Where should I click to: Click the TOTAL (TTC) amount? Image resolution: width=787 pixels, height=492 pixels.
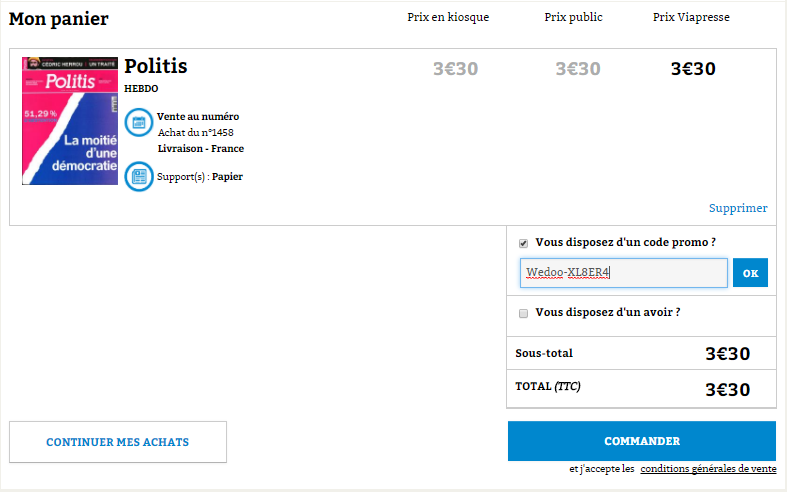728,390
